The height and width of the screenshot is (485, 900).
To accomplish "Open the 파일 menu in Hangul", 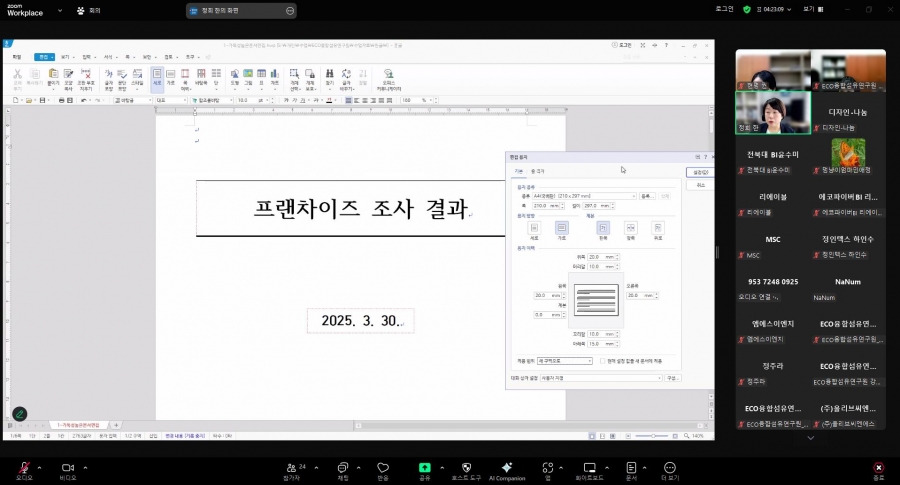I will coord(17,57).
